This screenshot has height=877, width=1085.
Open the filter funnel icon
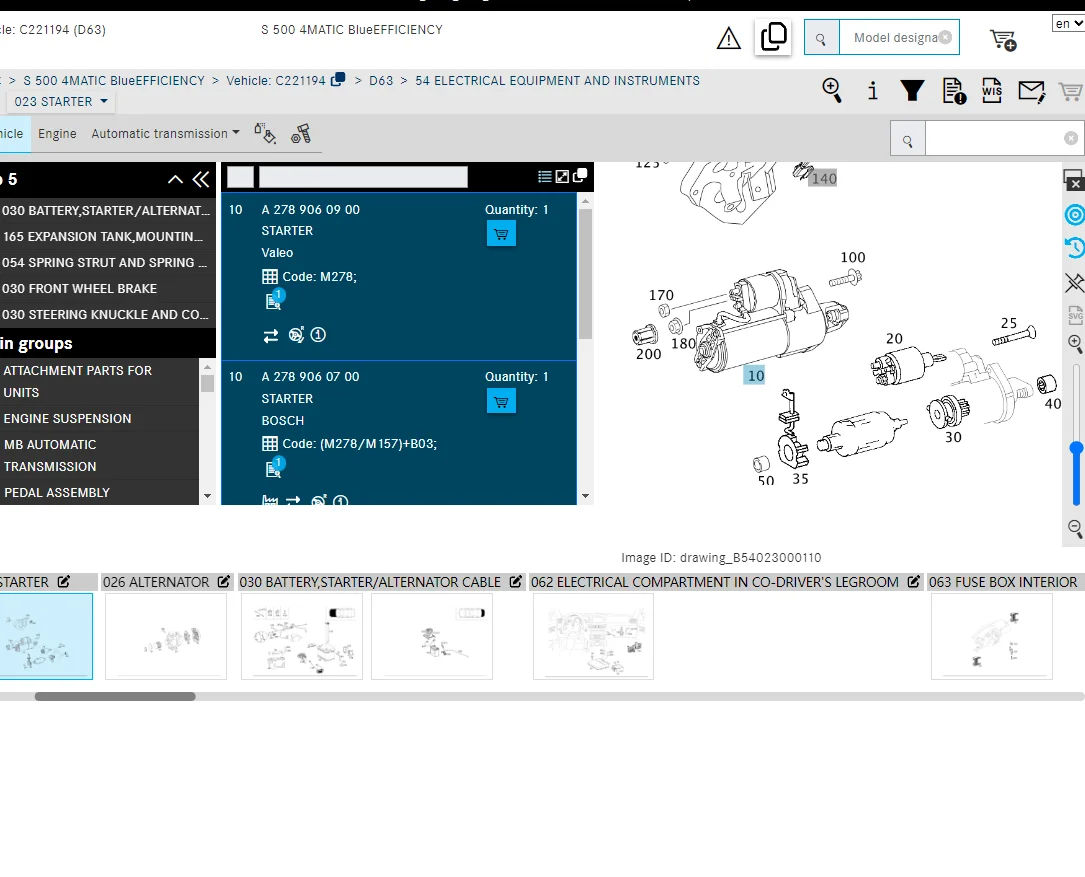coord(912,91)
